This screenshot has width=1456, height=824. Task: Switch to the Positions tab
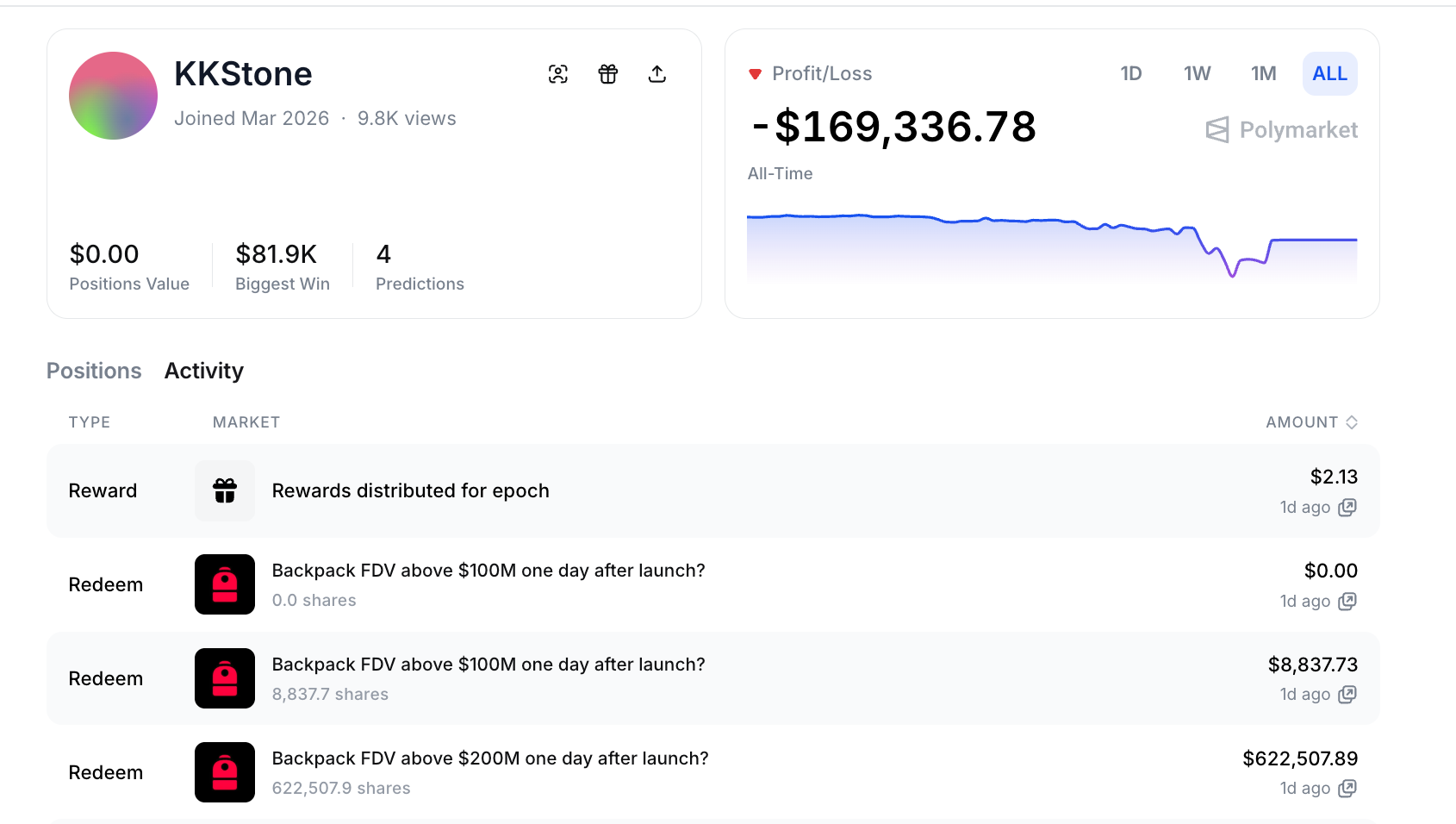pos(94,371)
